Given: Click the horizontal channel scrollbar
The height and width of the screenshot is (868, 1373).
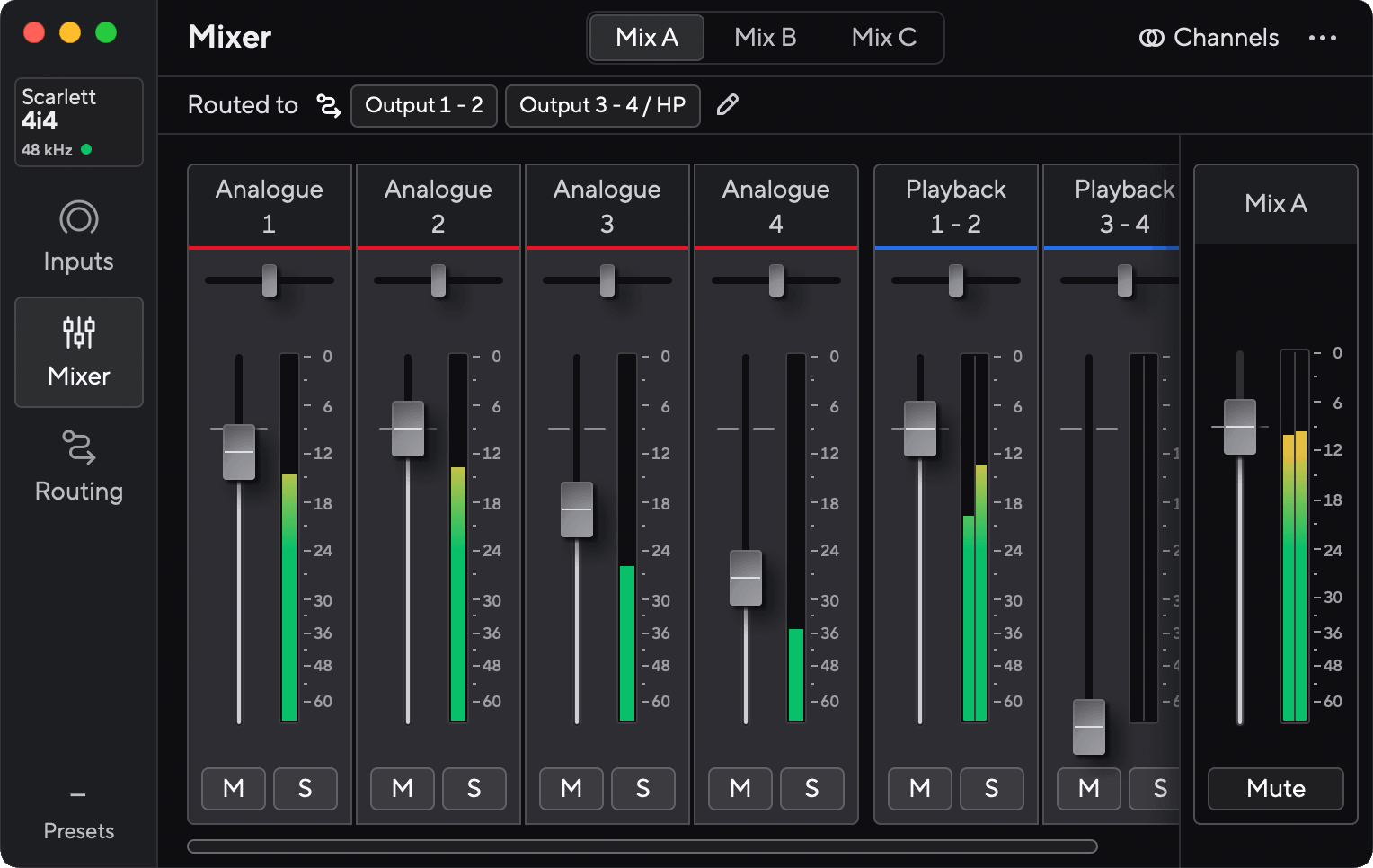Looking at the screenshot, I should pos(642,846).
